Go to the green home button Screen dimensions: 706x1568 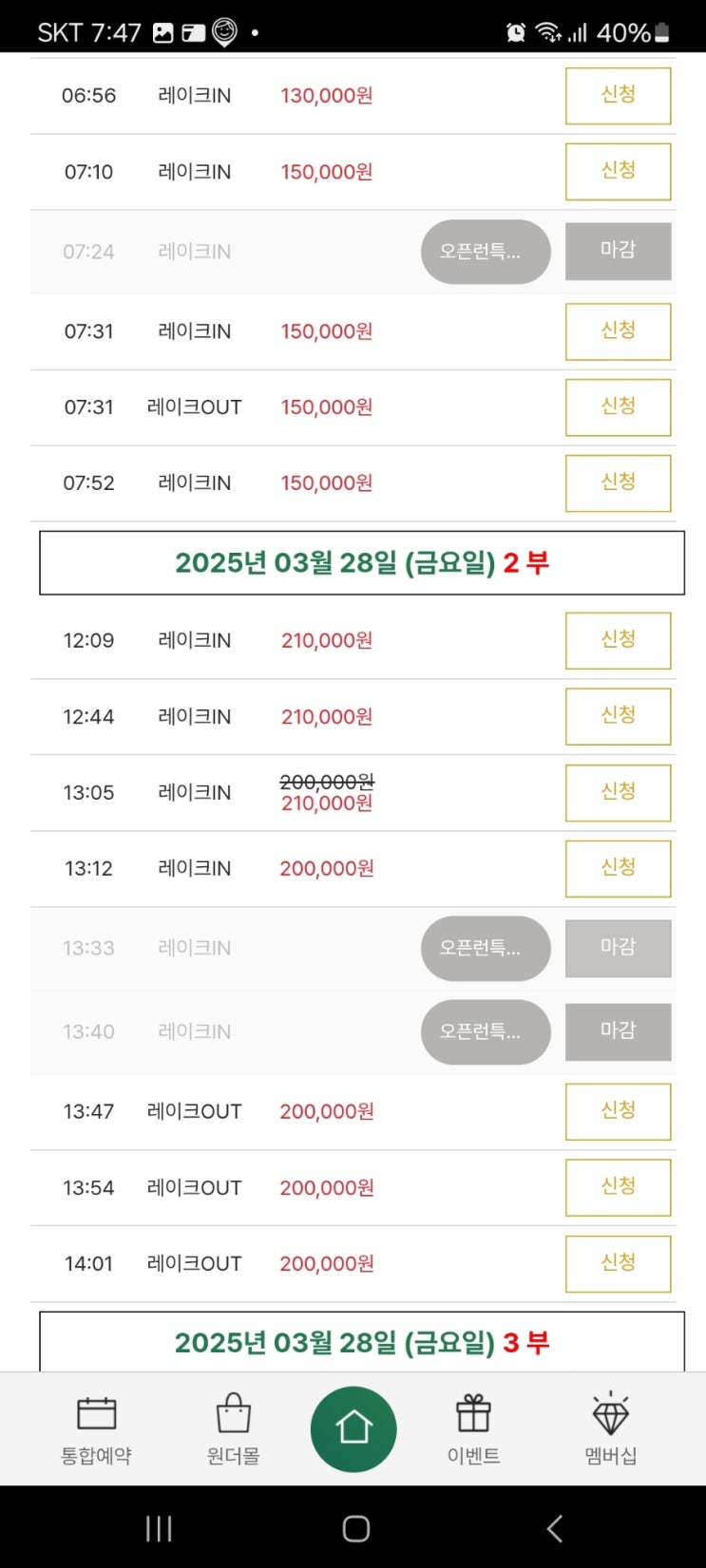[353, 1428]
